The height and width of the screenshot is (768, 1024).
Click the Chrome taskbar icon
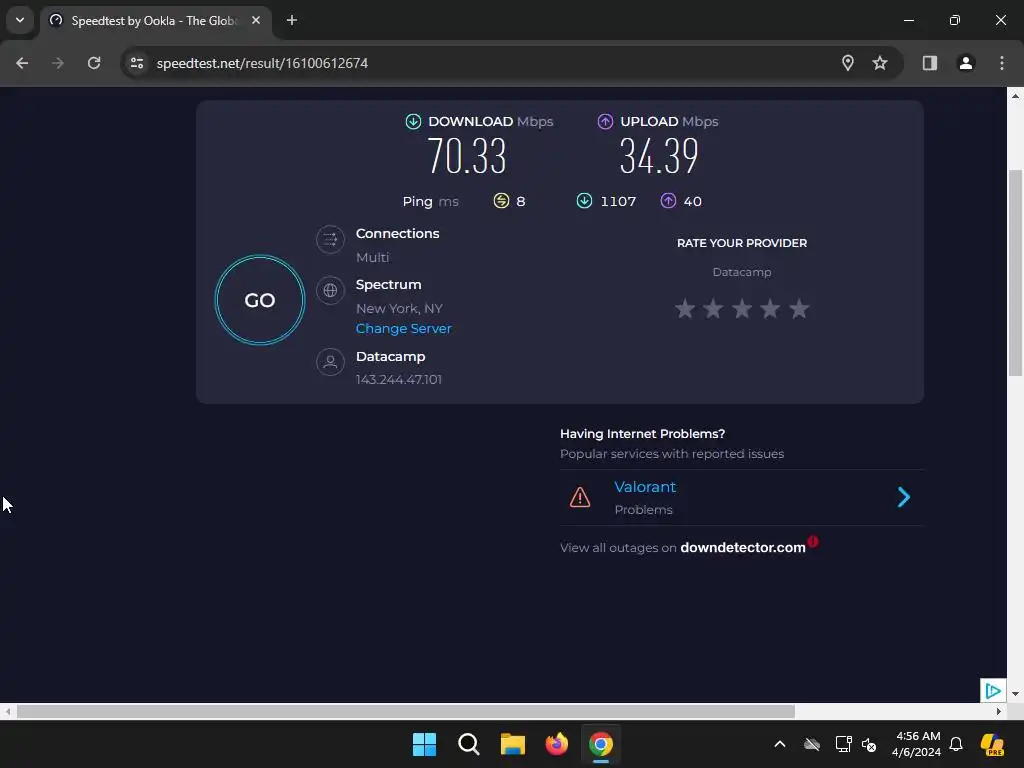(x=601, y=744)
